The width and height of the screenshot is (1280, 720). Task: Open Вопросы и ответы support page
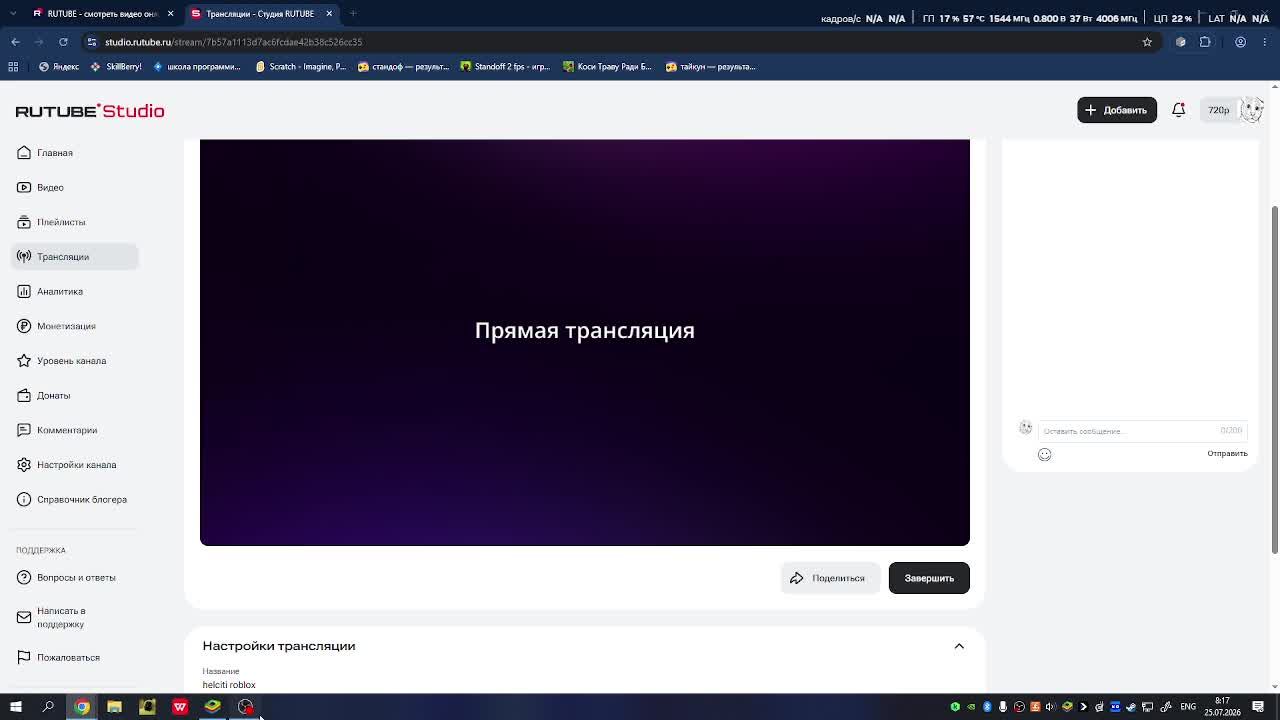[76, 578]
